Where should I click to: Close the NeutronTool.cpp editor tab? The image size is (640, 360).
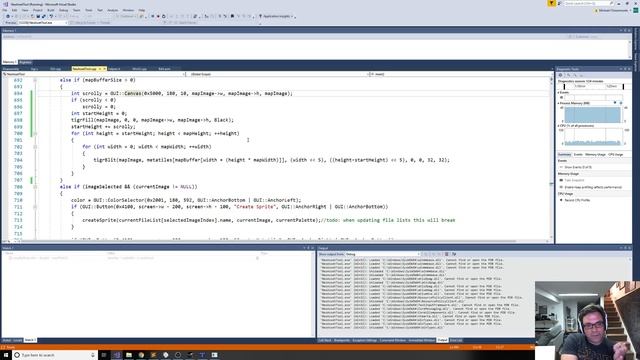tap(104, 69)
